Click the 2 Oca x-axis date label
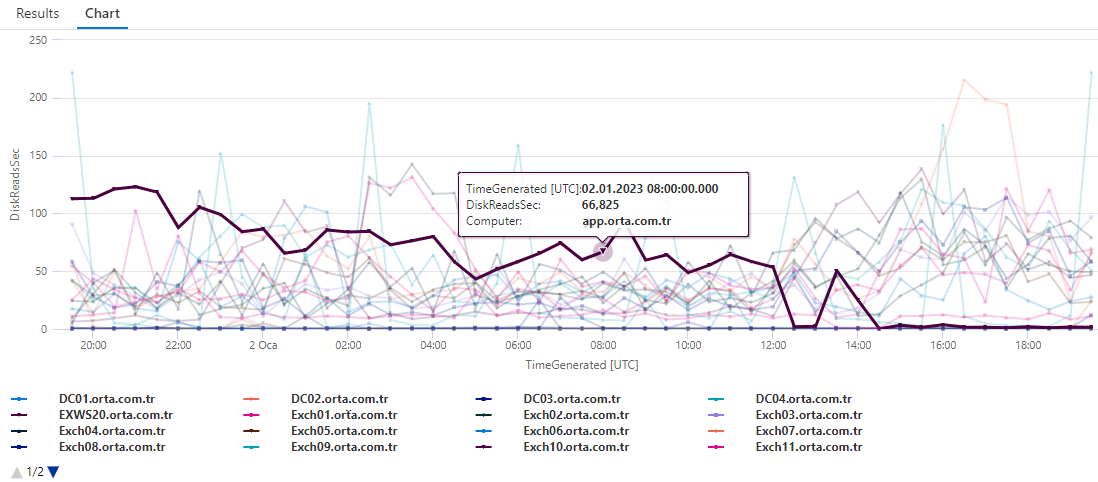This screenshot has width=1098, height=482. tap(263, 345)
